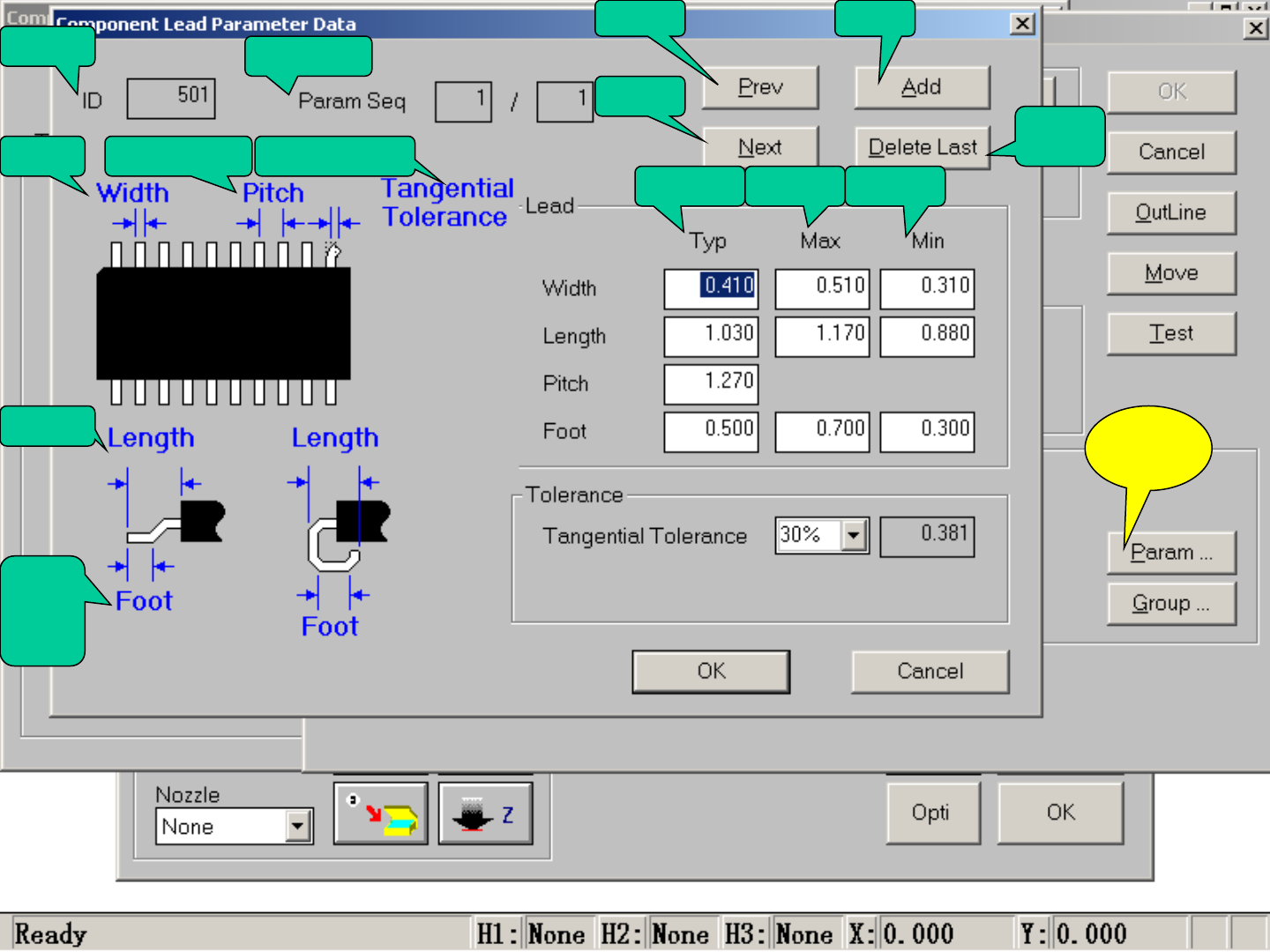The height and width of the screenshot is (952, 1270).
Task: Click the Delete Last button
Action: tap(923, 147)
